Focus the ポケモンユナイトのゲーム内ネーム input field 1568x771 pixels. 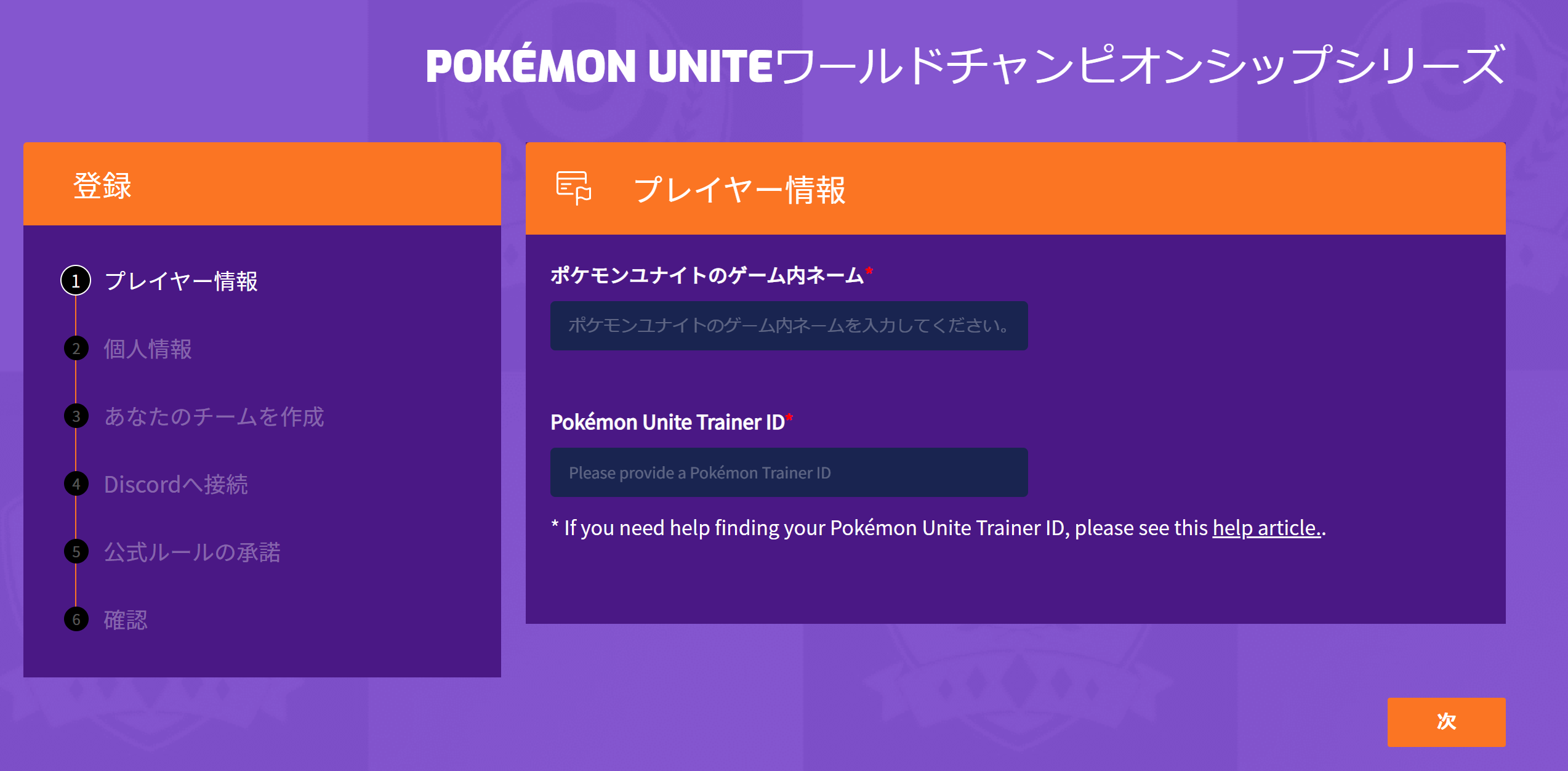[x=789, y=326]
